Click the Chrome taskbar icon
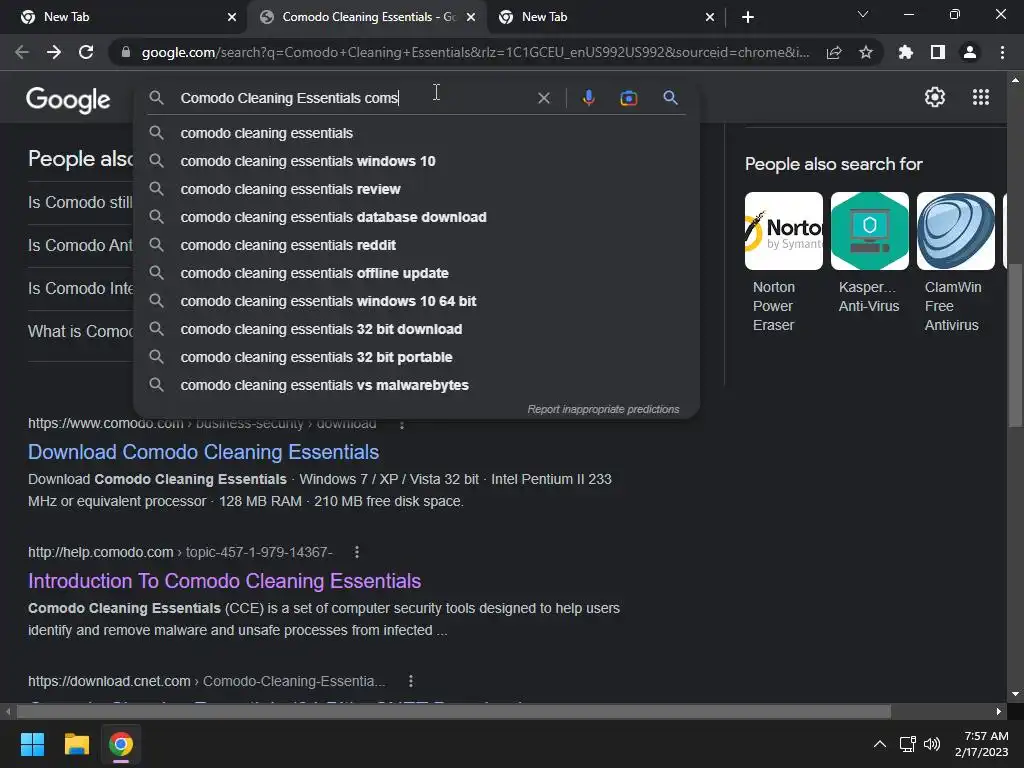This screenshot has height=768, width=1024. tap(121, 744)
